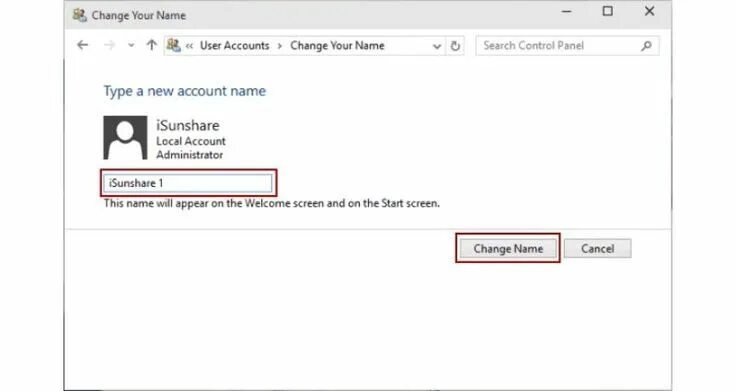Close the Change Your Name window
This screenshot has height=391, width=736.
click(x=649, y=11)
